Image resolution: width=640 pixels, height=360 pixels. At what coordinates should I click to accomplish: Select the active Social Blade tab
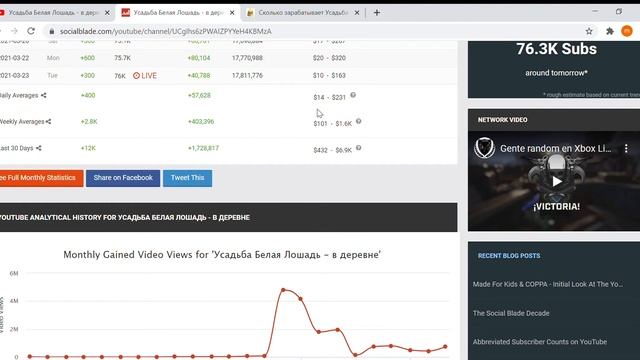click(178, 13)
